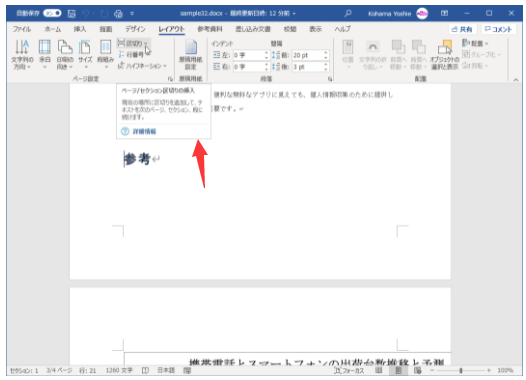
Task: Enable Focus (フォーカス) mode
Action: pyautogui.click(x=349, y=370)
